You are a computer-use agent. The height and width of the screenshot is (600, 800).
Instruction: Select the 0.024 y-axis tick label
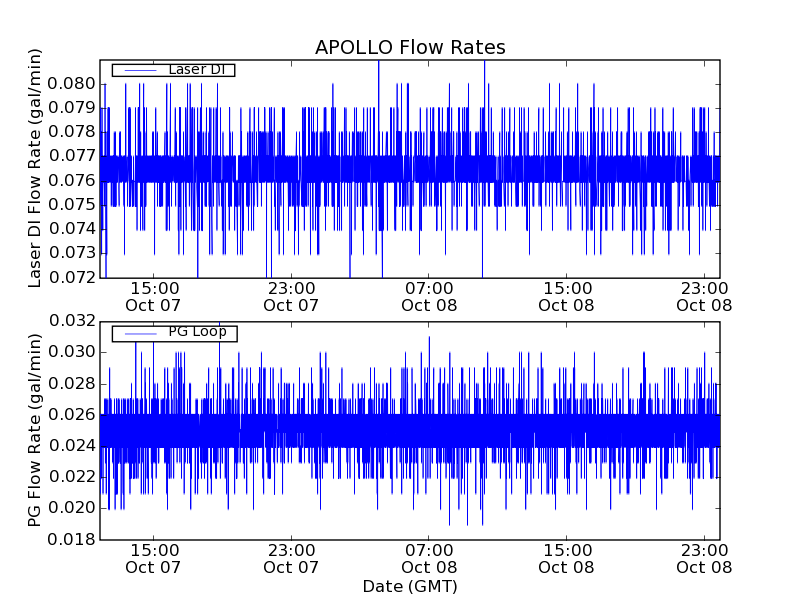[72, 446]
